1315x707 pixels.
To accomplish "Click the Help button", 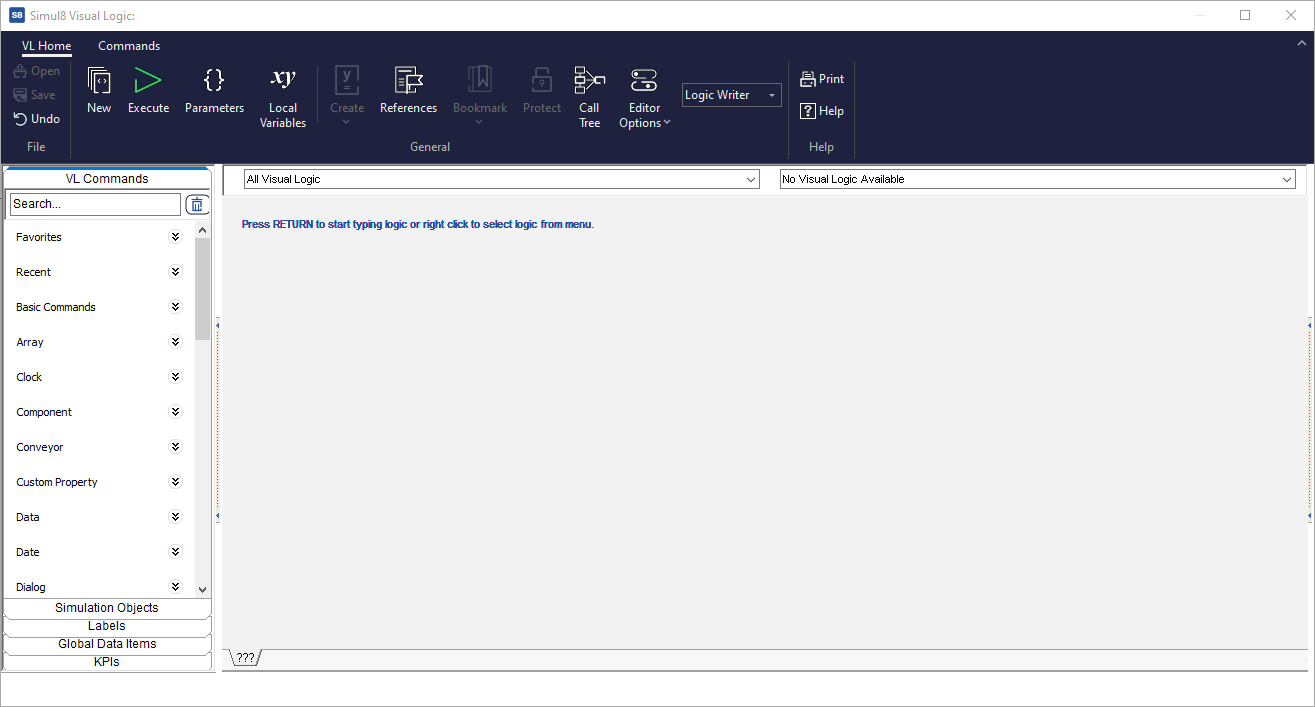I will pyautogui.click(x=822, y=111).
